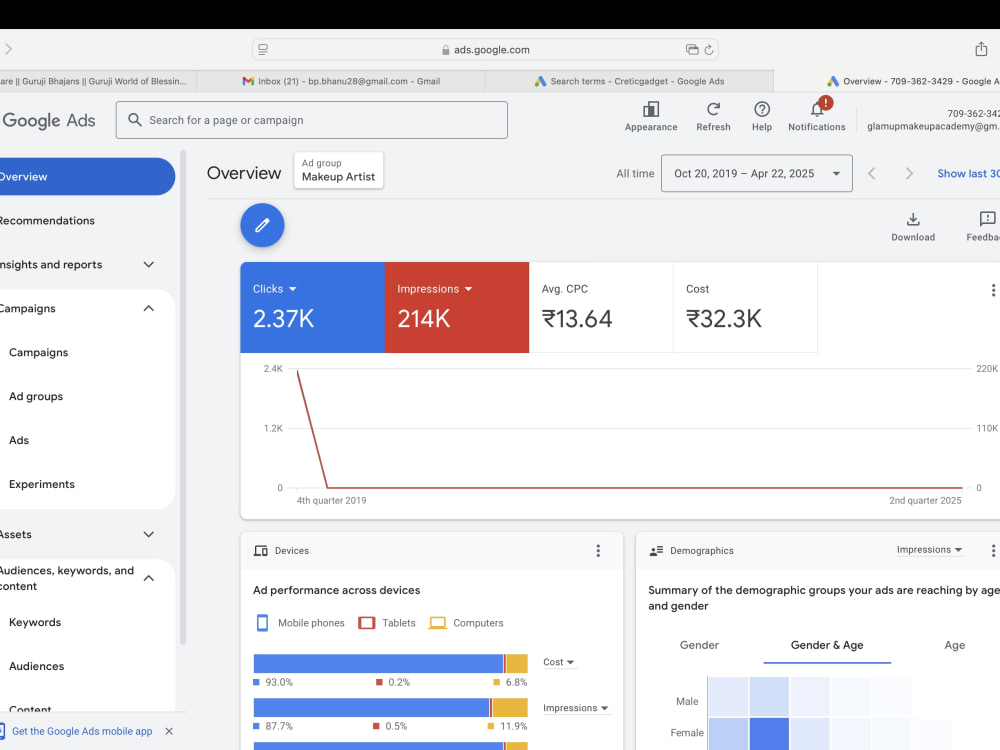The width and height of the screenshot is (1000, 750).
Task: Select Overview in the sidebar
Action: [87, 177]
